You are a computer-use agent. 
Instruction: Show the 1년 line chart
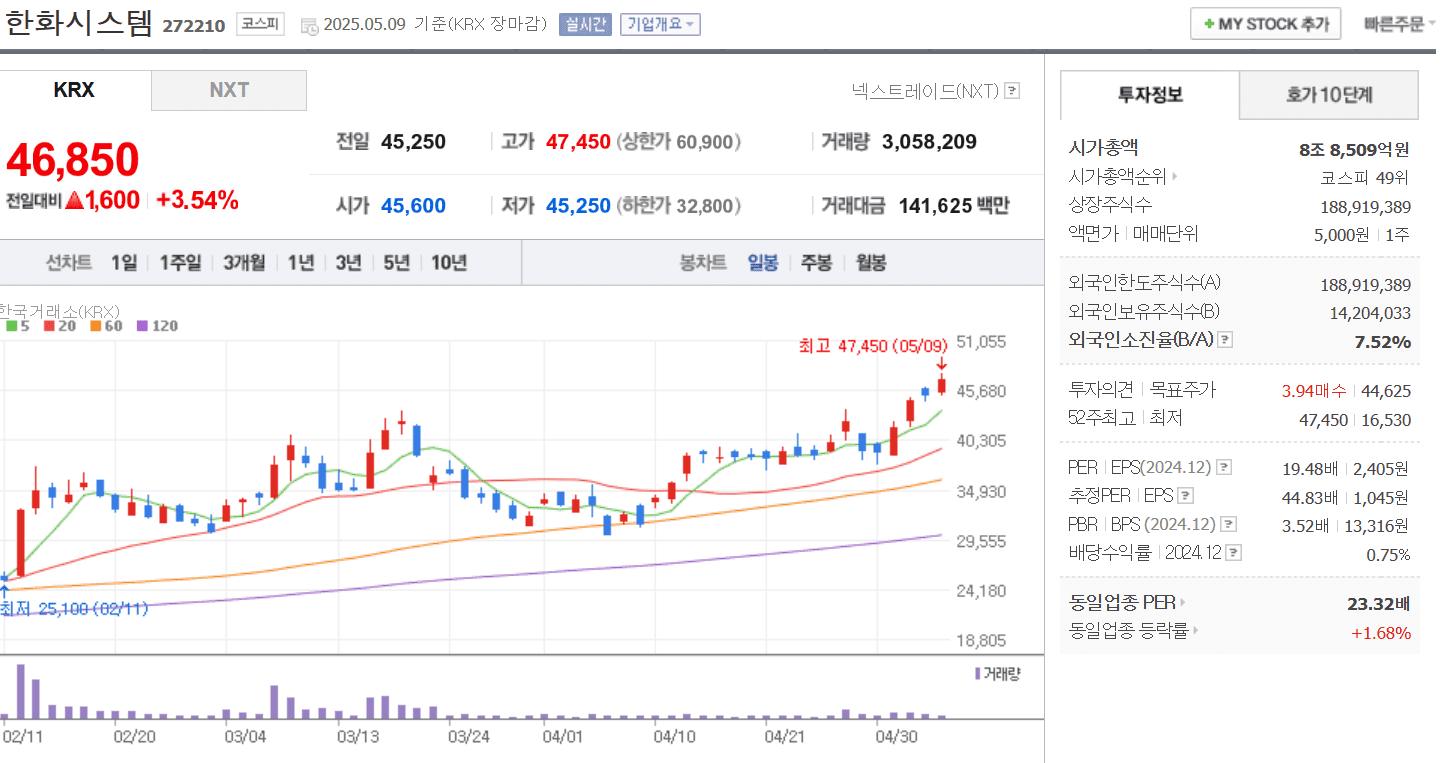(301, 263)
